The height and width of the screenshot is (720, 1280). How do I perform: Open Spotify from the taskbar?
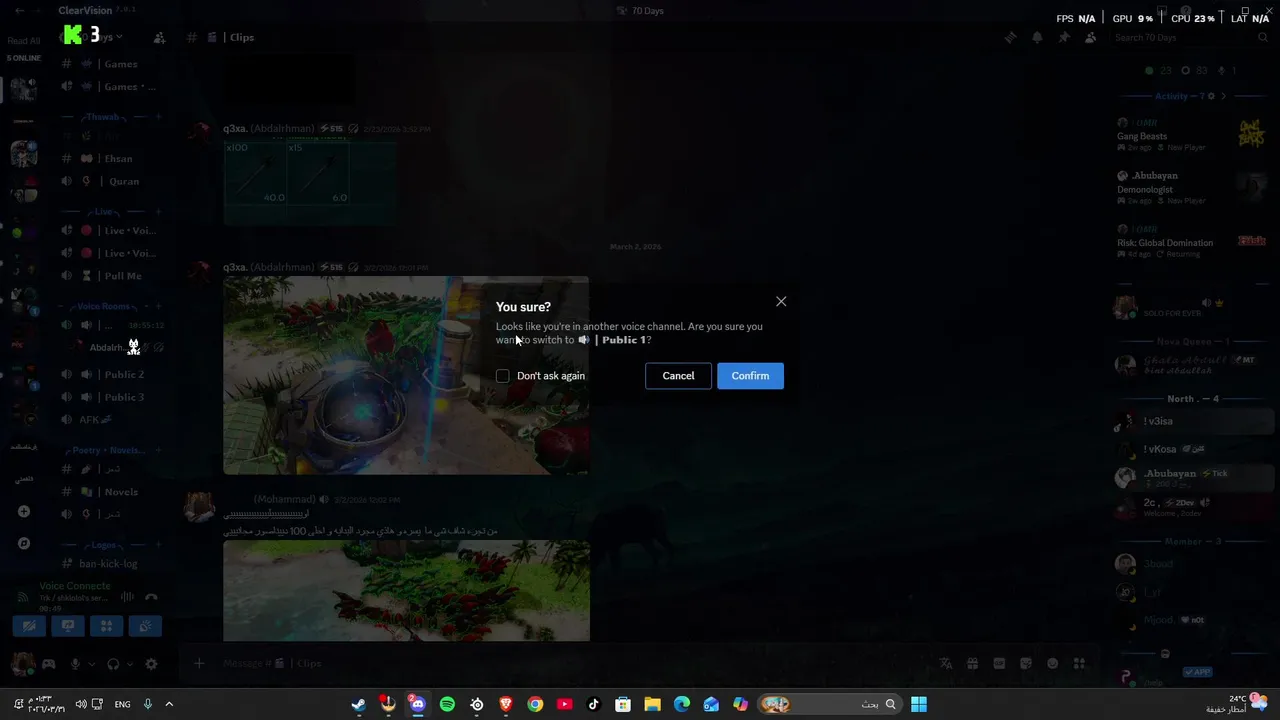[x=447, y=704]
